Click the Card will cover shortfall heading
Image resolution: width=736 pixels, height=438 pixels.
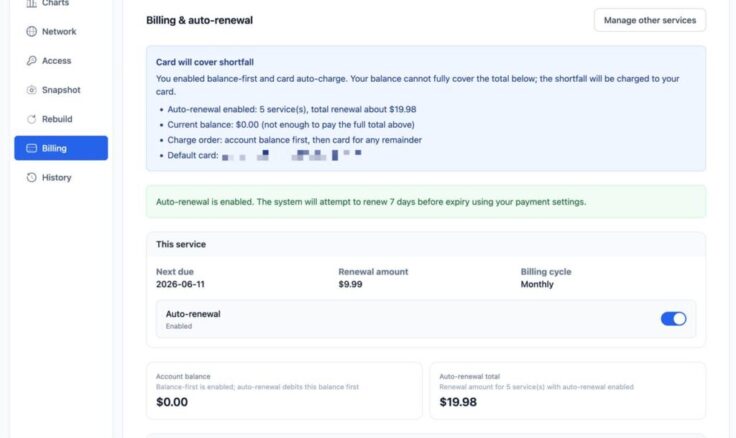click(x=205, y=62)
